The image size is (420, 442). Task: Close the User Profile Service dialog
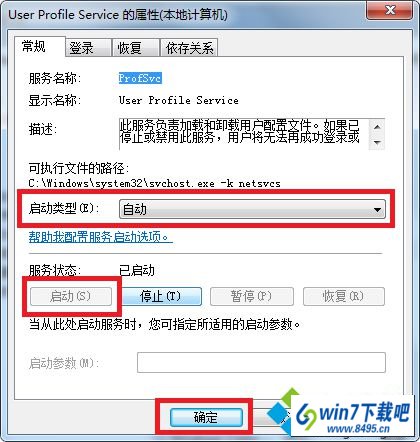[x=391, y=11]
